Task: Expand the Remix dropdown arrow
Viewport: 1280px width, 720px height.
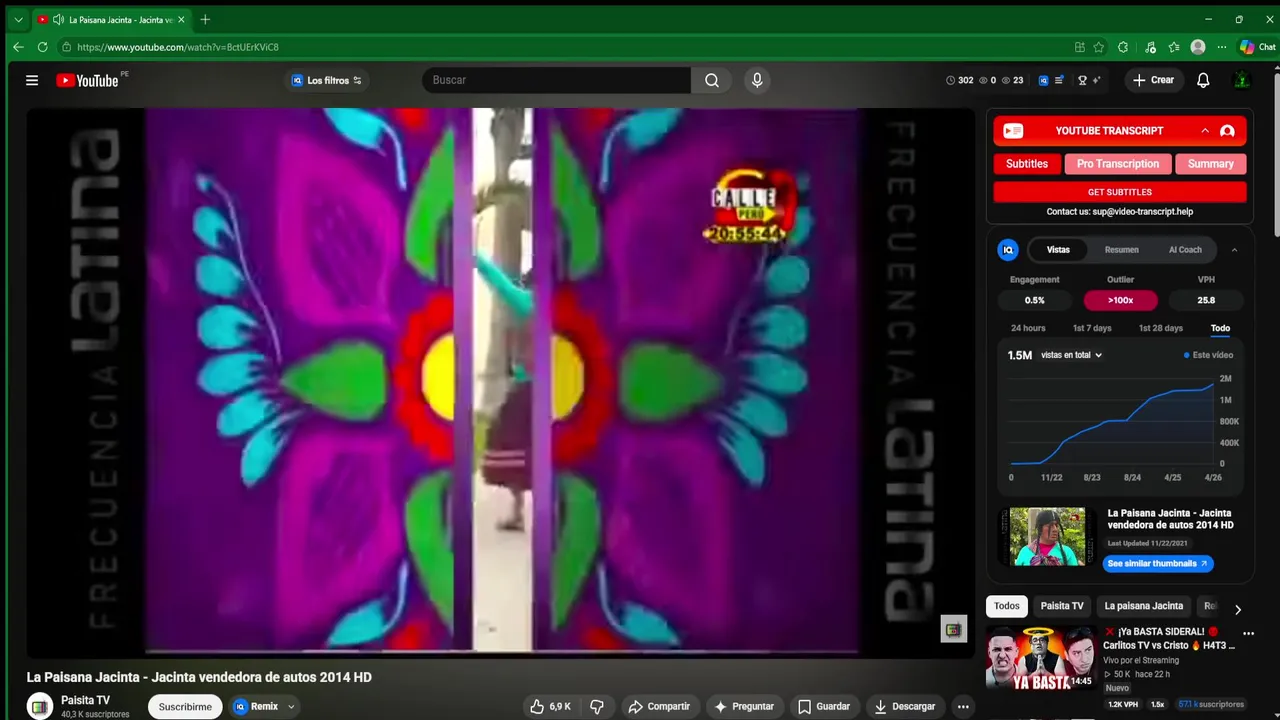Action: [291, 706]
